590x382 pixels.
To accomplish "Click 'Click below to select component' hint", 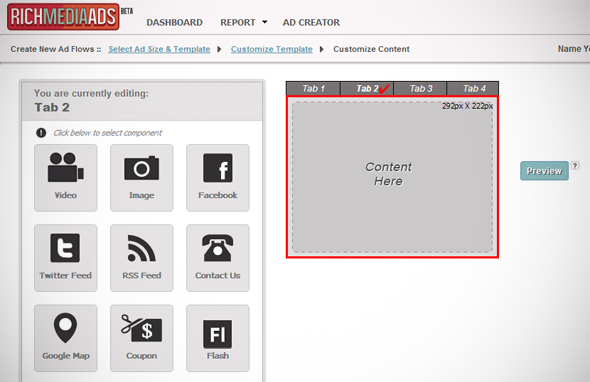I will point(108,133).
